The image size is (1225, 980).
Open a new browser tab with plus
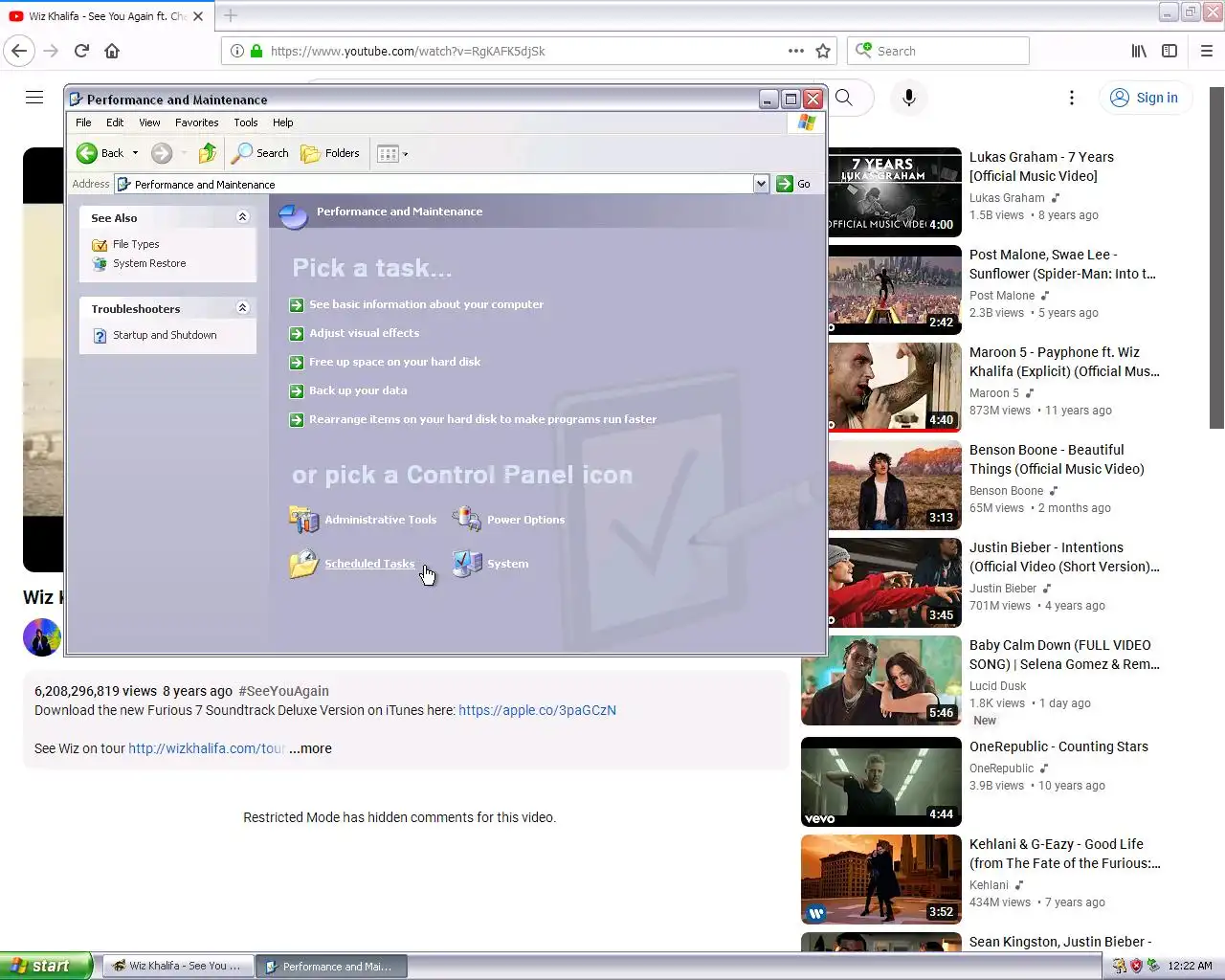tap(231, 15)
